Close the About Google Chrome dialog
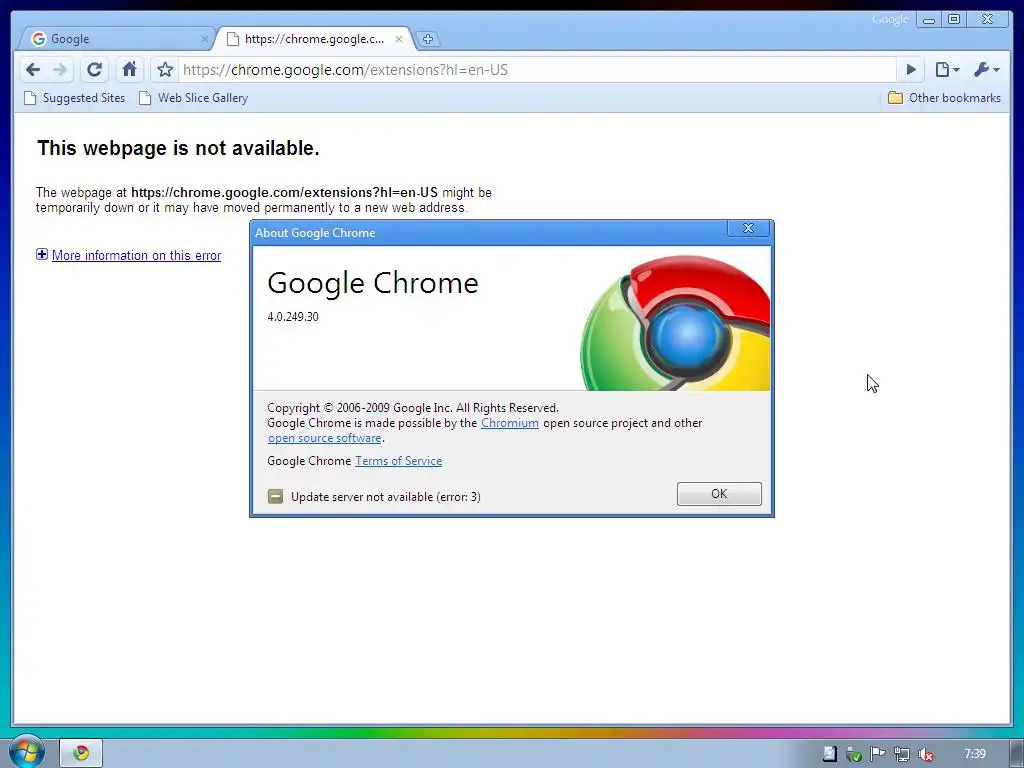 coord(748,228)
